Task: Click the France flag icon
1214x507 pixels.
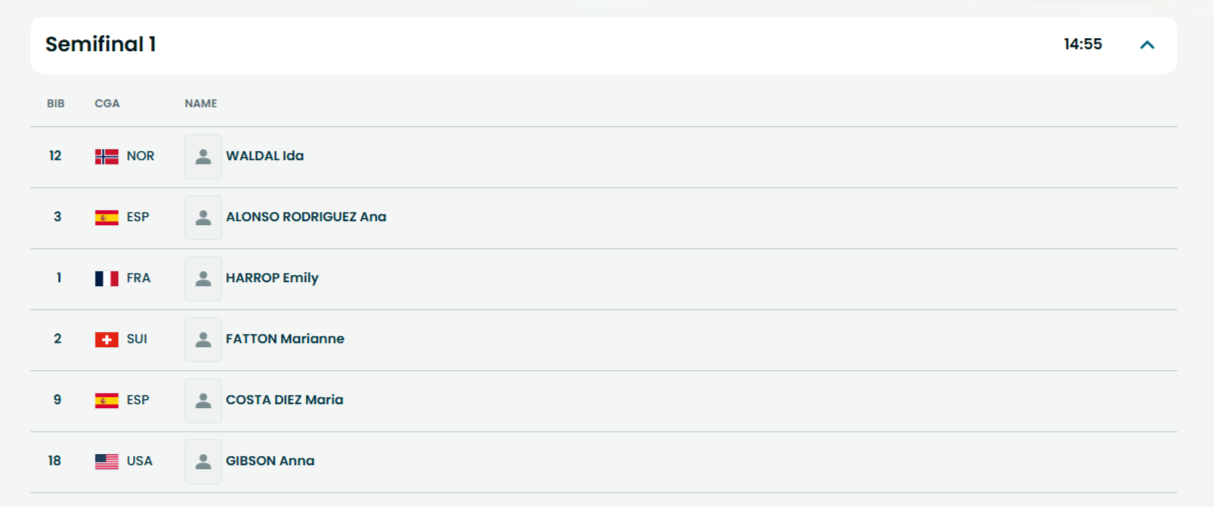Action: [106, 278]
